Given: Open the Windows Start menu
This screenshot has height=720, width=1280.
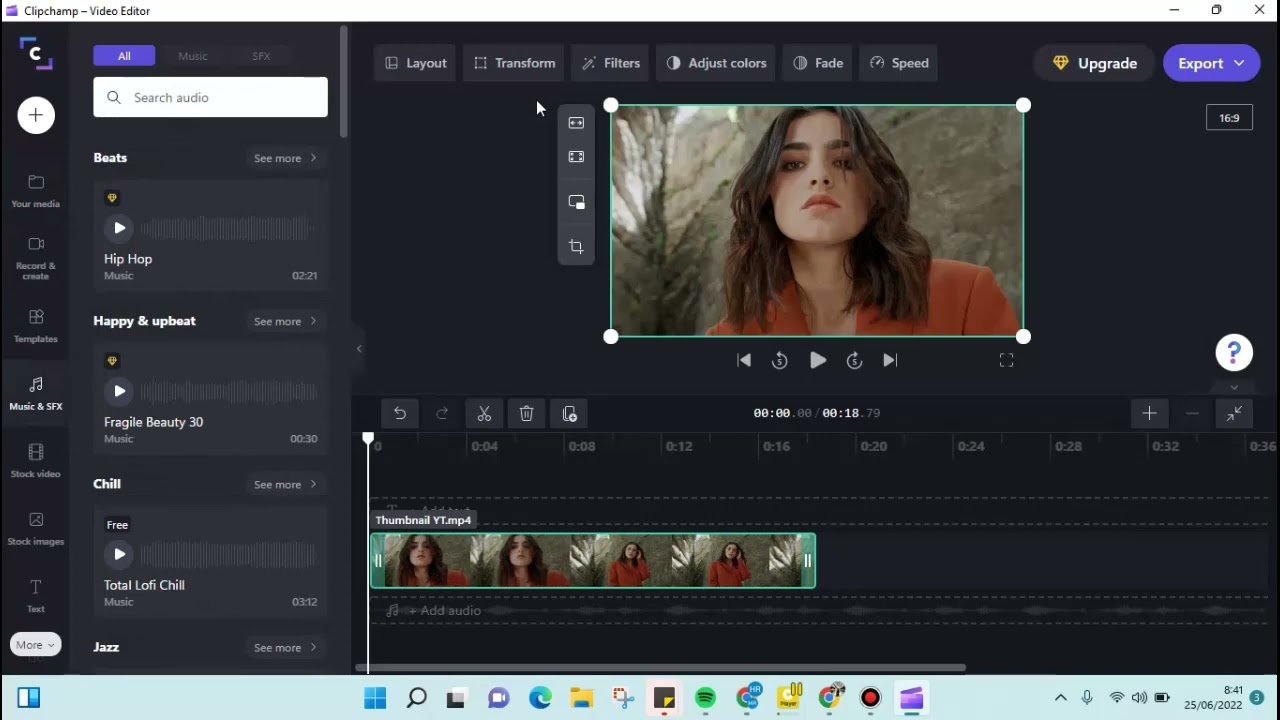Looking at the screenshot, I should coord(375,698).
